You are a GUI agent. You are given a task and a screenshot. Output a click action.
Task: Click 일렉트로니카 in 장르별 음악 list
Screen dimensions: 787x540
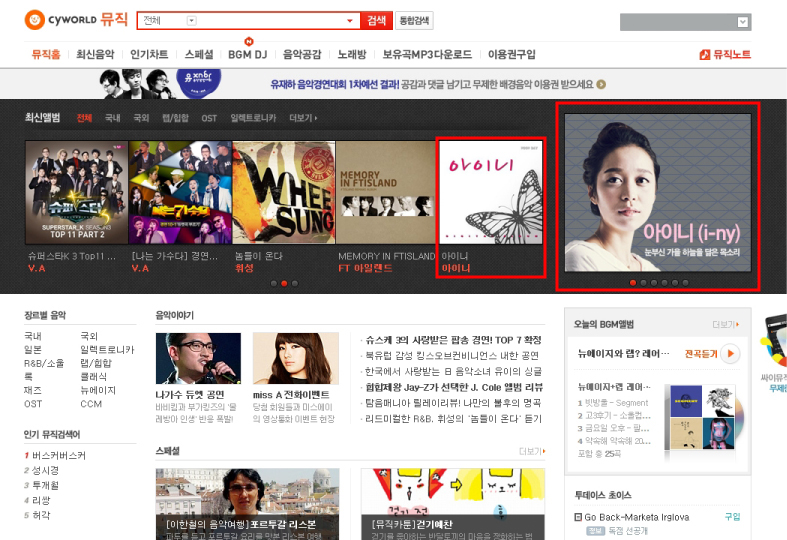pyautogui.click(x=107, y=349)
